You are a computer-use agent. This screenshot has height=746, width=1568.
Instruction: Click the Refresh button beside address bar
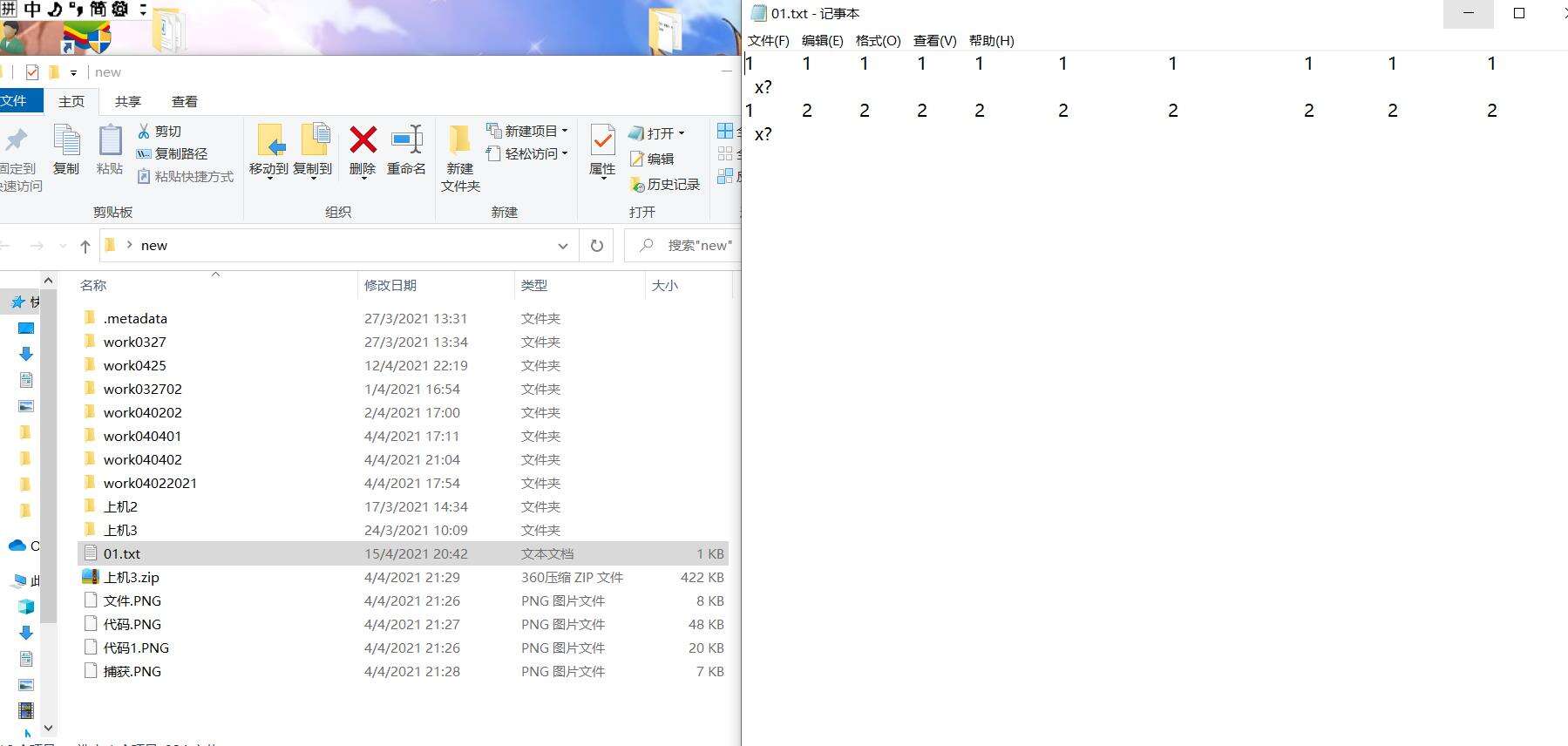coord(597,246)
